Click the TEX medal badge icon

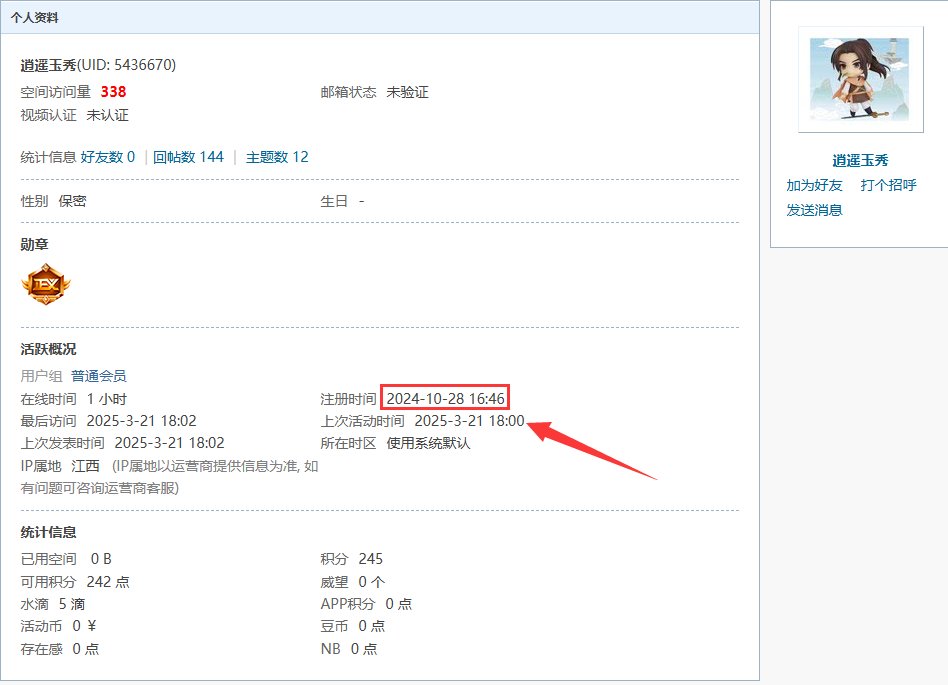[x=46, y=286]
